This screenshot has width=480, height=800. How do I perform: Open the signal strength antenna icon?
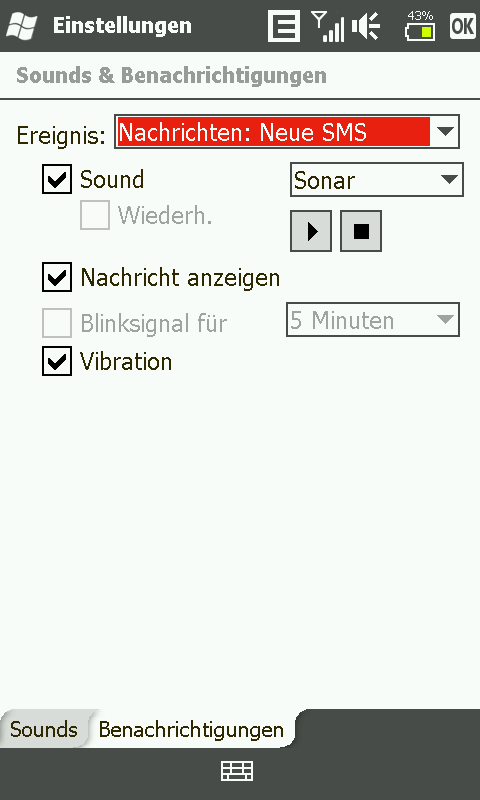tap(328, 26)
